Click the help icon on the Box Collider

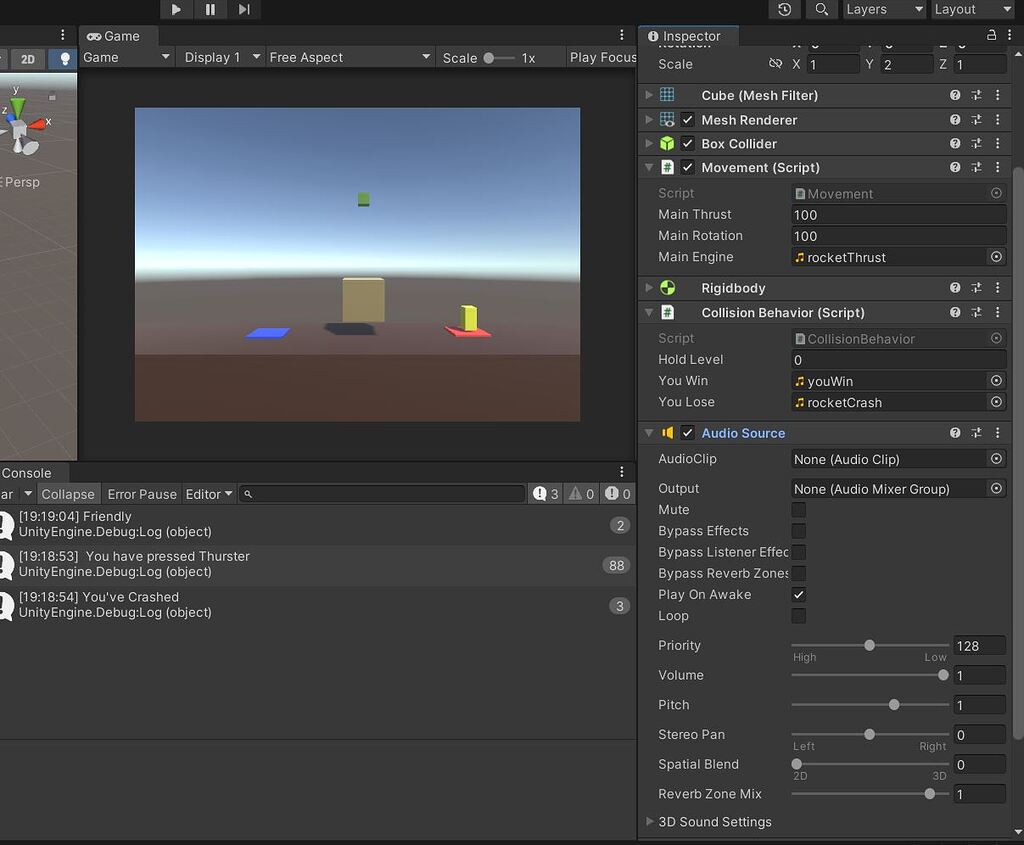[x=956, y=143]
